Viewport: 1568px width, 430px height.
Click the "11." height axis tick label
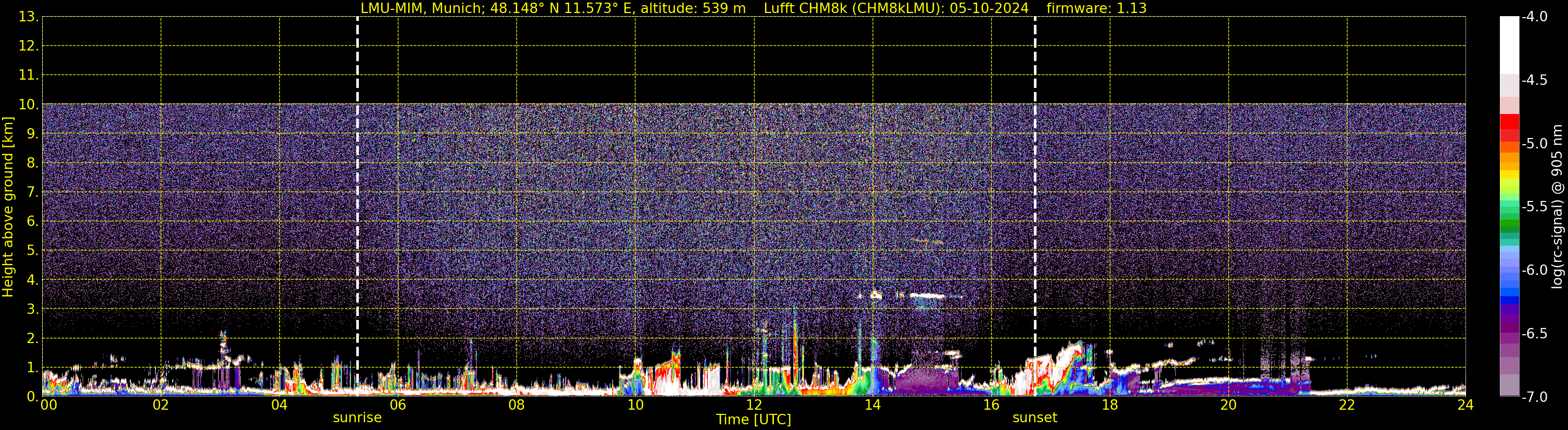pos(28,75)
